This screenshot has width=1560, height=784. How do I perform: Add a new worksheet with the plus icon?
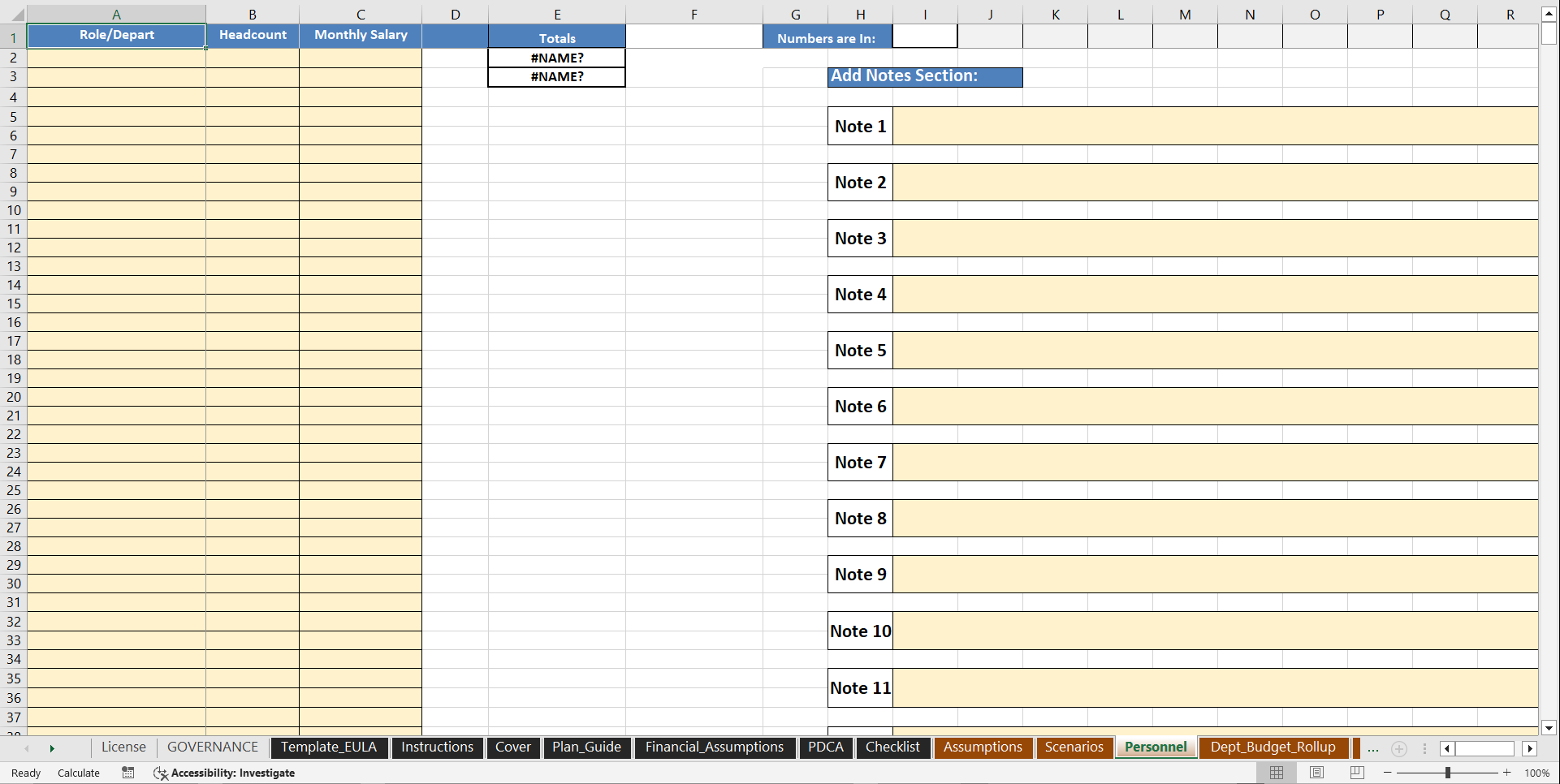tap(1398, 749)
